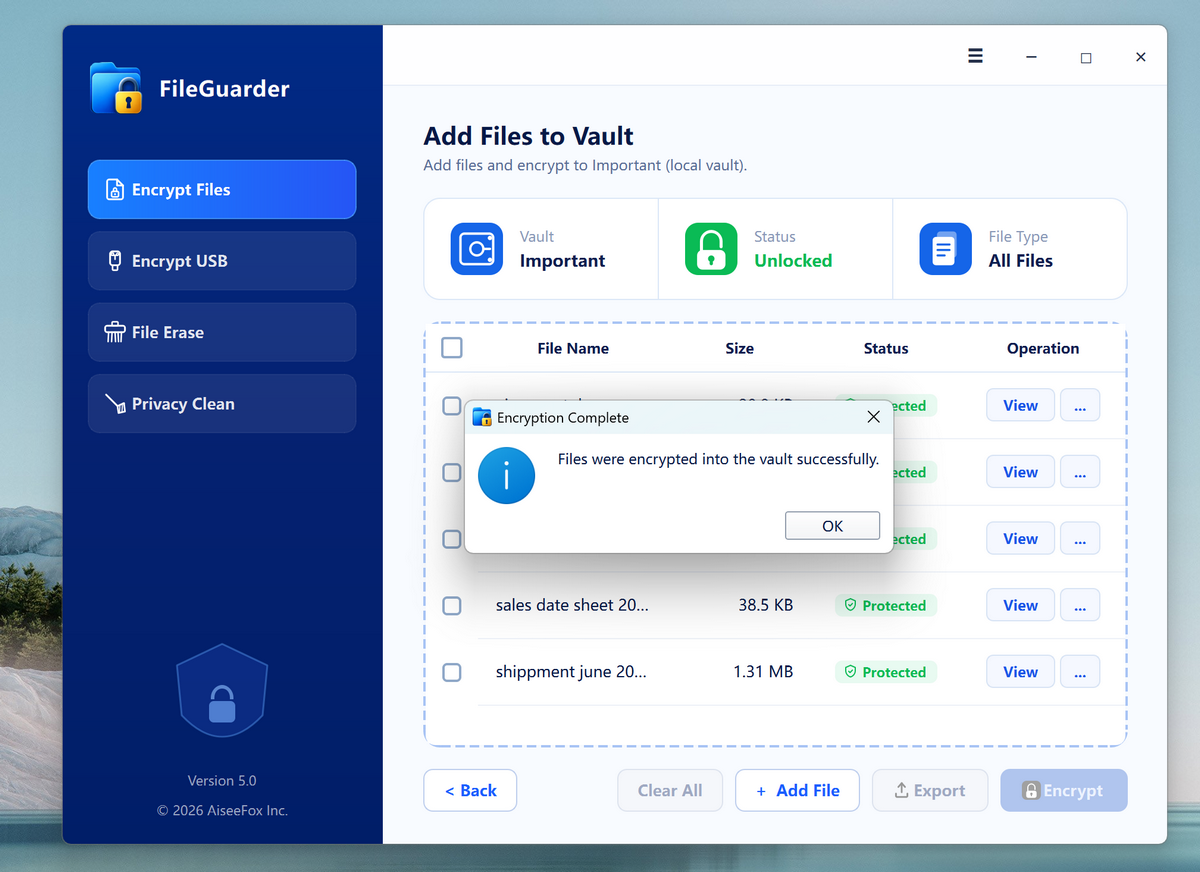1200x872 pixels.
Task: Click the 1.31 MB size value
Action: click(763, 672)
